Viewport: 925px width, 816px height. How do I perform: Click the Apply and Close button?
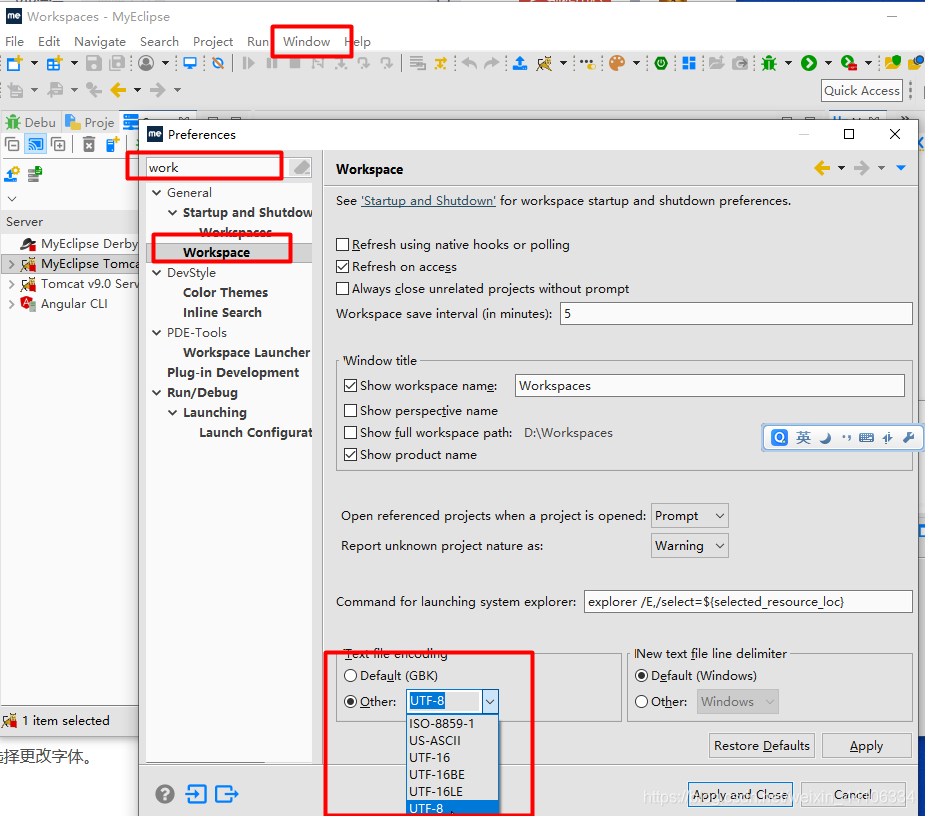740,794
